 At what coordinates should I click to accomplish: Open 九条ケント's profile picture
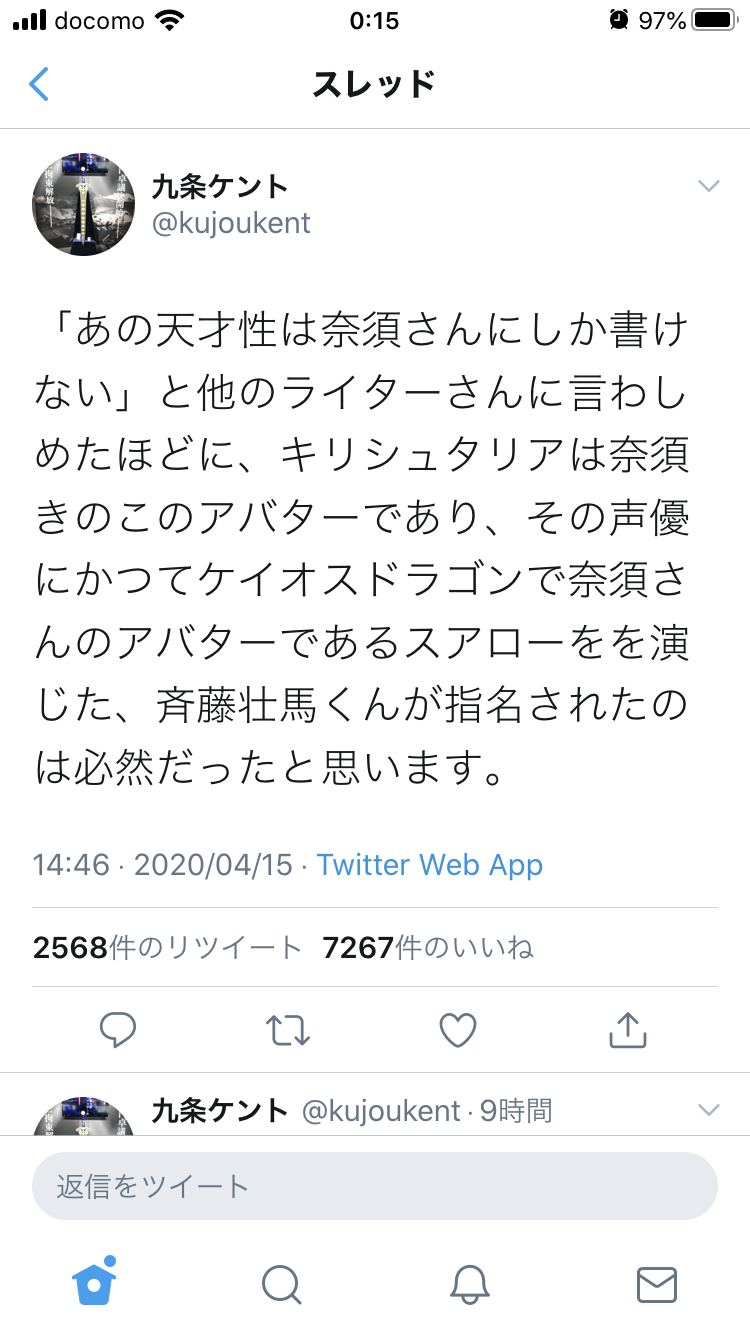[x=84, y=205]
